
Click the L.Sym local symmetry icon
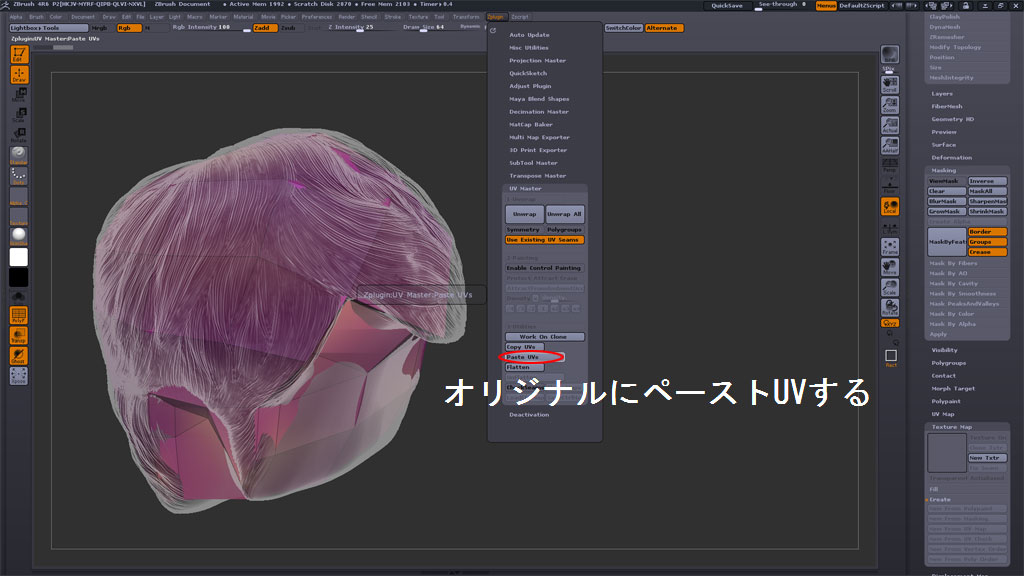pos(889,227)
